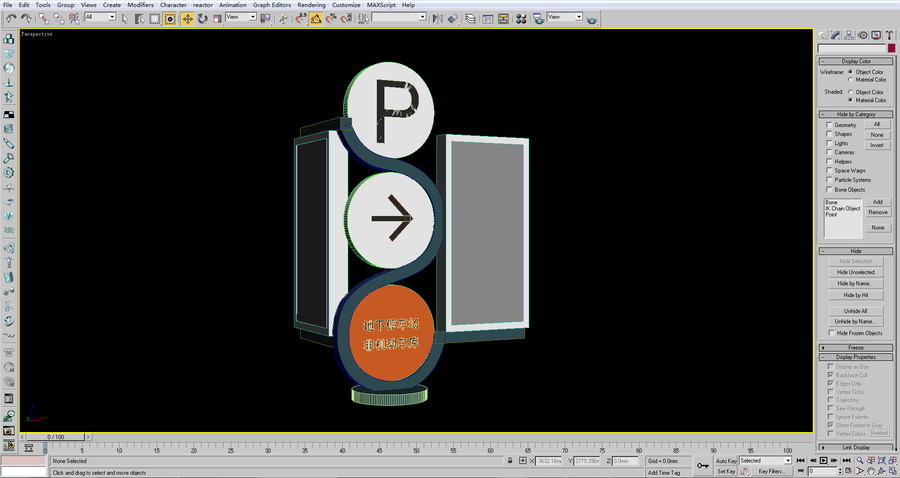Click the Hide by Name button
This screenshot has width=900, height=478.
pos(855,283)
